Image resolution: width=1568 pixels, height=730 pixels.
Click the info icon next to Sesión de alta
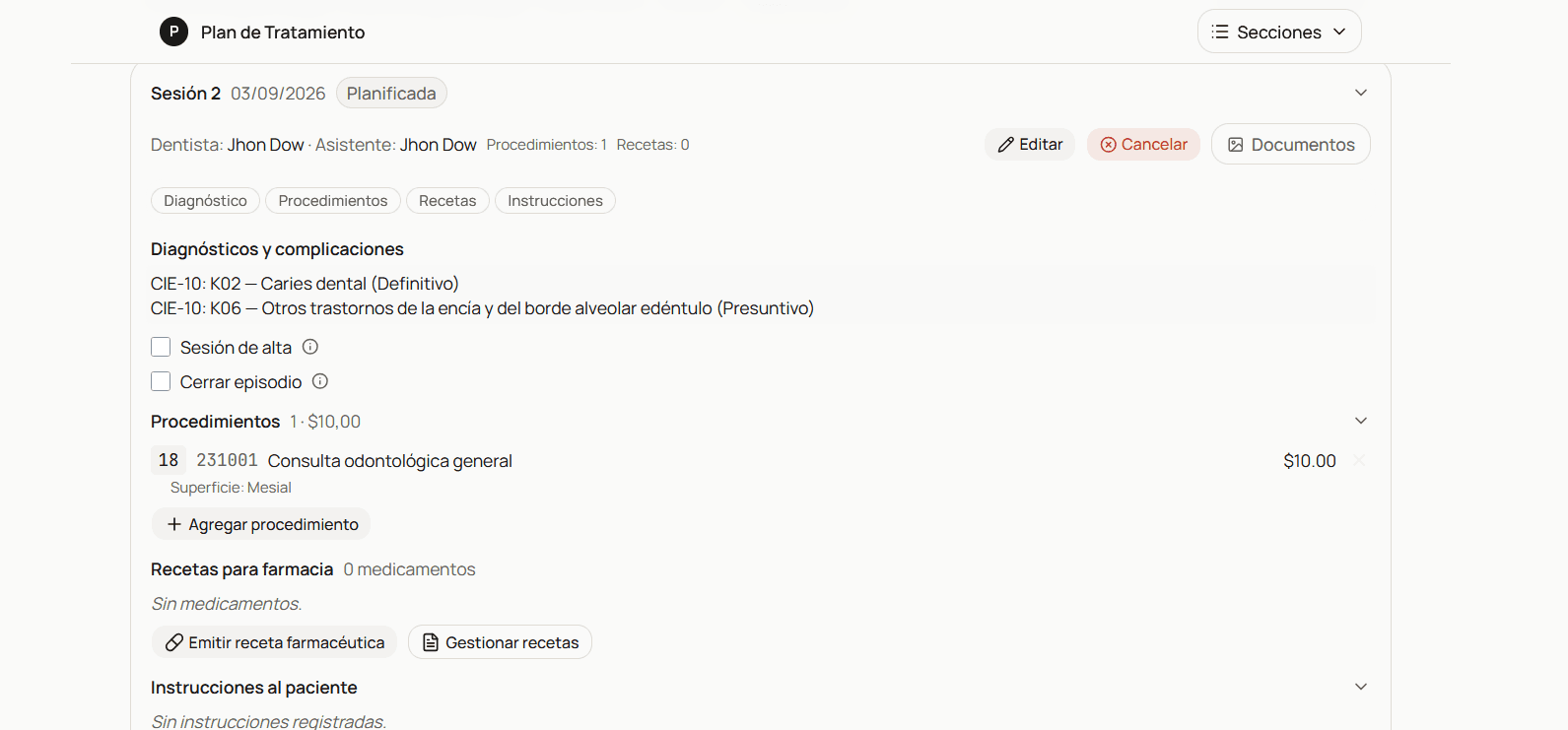click(310, 347)
